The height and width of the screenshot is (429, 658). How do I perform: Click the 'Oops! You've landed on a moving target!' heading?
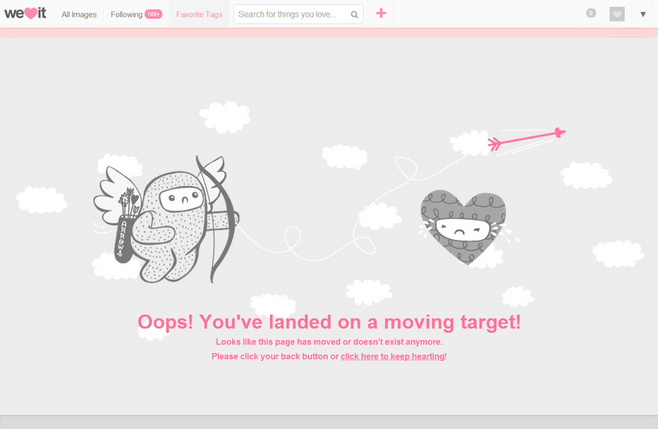329,322
